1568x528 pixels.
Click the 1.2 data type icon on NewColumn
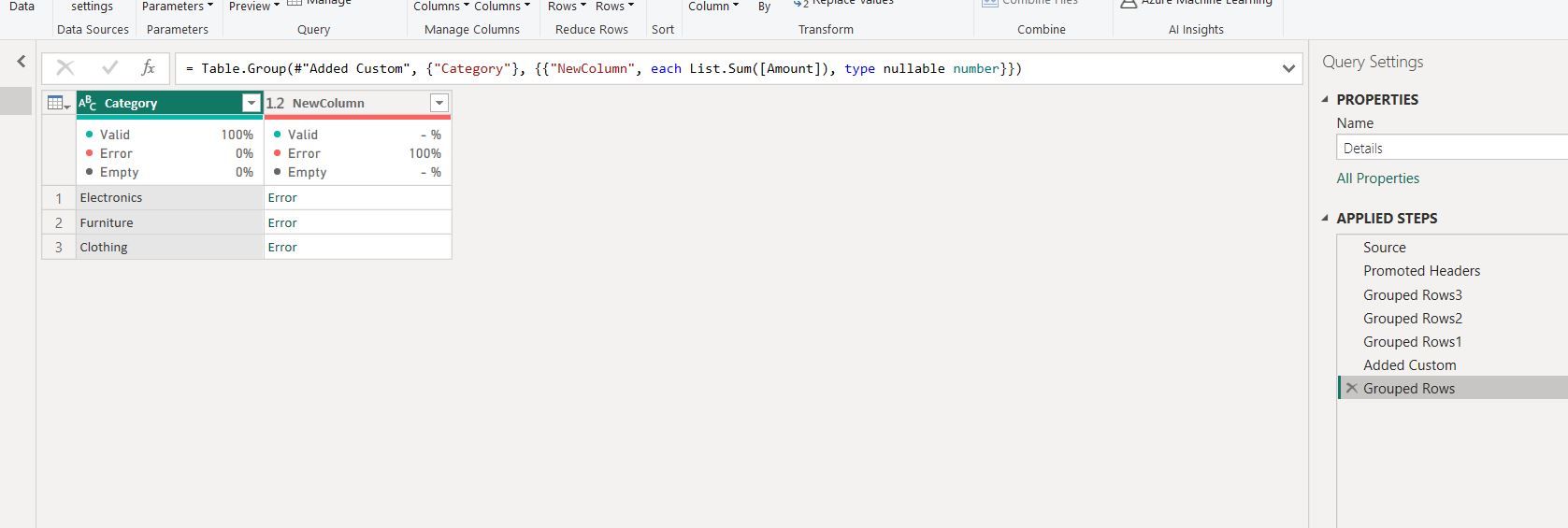276,103
